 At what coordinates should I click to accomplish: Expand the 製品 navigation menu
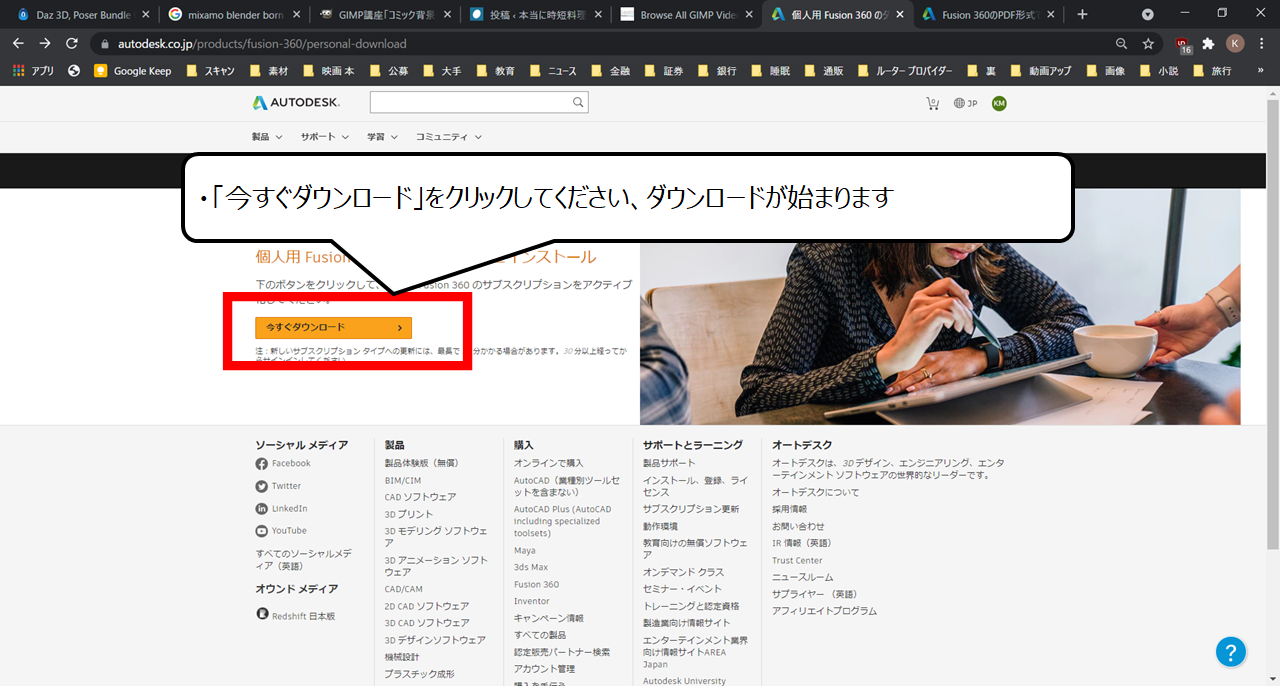(x=267, y=137)
